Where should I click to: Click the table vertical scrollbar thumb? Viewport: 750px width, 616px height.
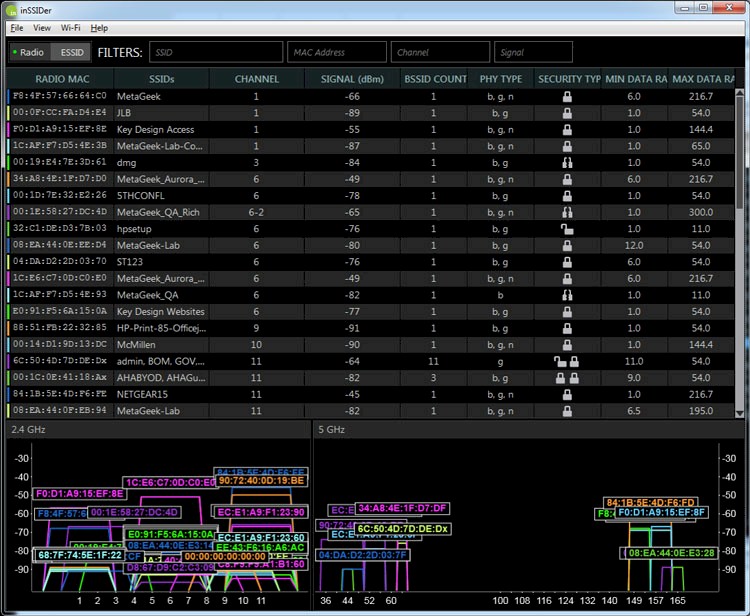click(x=740, y=152)
